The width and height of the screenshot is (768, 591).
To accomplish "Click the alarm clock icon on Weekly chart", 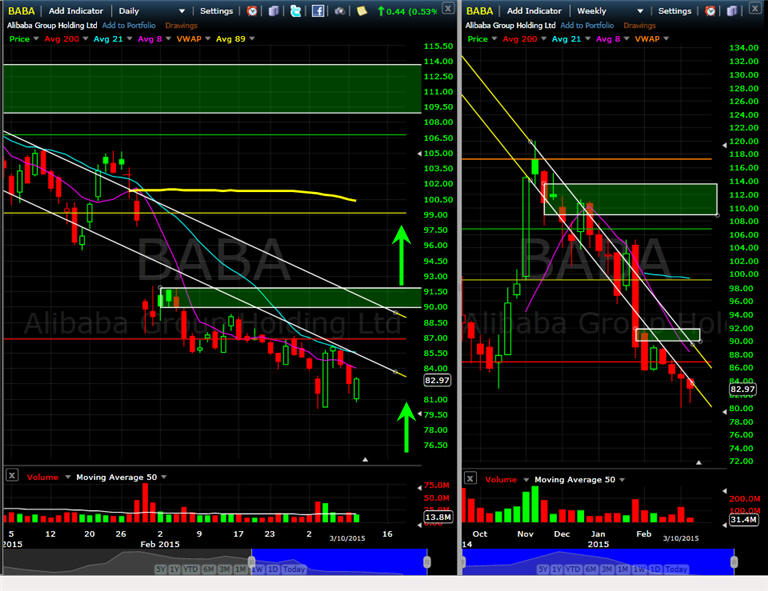I will click(x=711, y=11).
